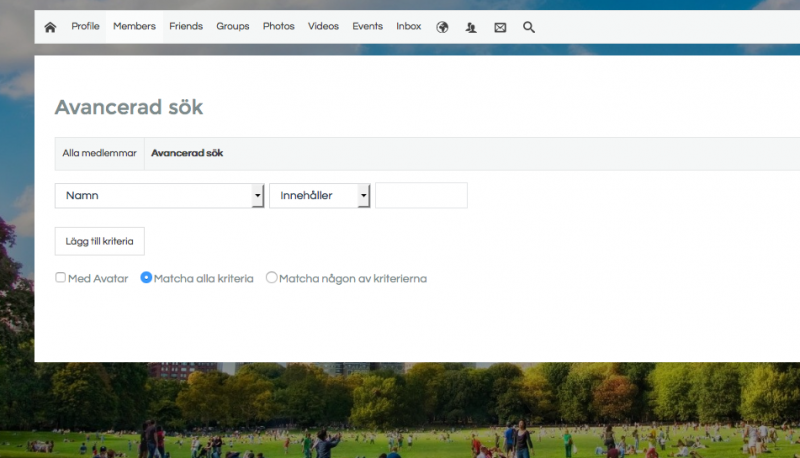Enable the Med Avatar checkbox
Screen dimensions: 800x458
click(60, 277)
